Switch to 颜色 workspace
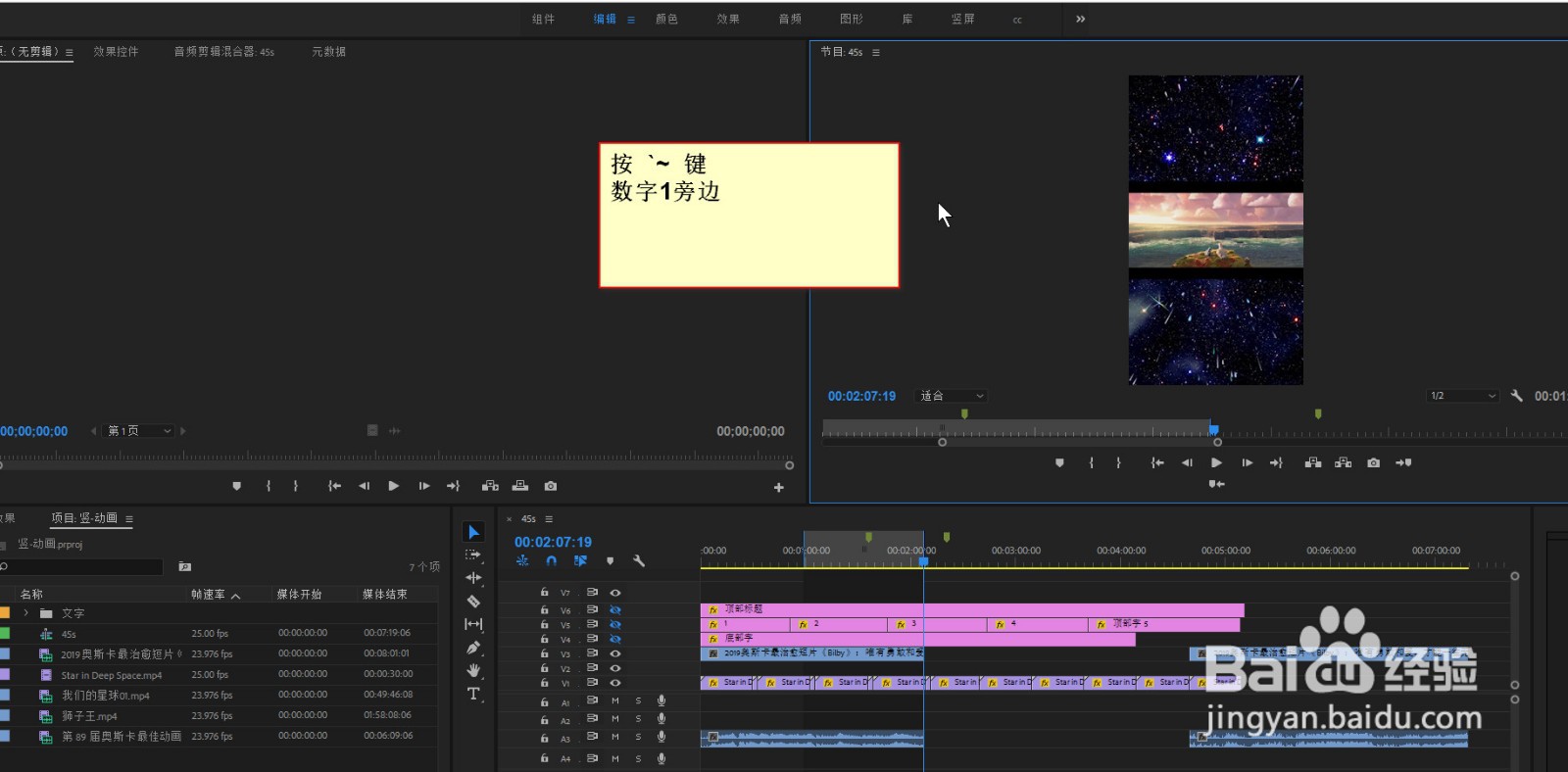This screenshot has height=772, width=1568. (x=666, y=19)
